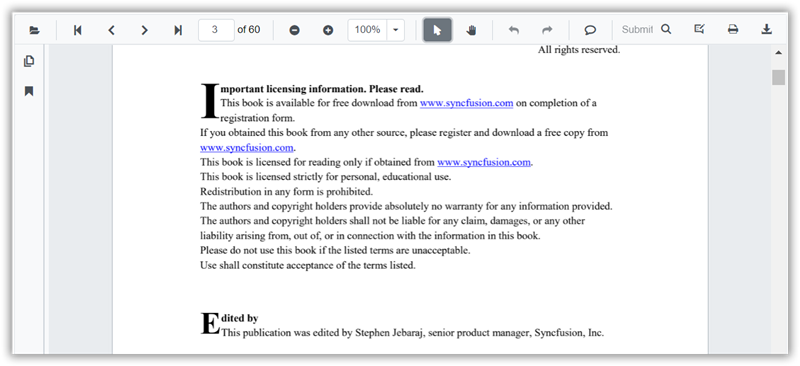
Task: Click the 'of 60' page count label
Action: (248, 30)
